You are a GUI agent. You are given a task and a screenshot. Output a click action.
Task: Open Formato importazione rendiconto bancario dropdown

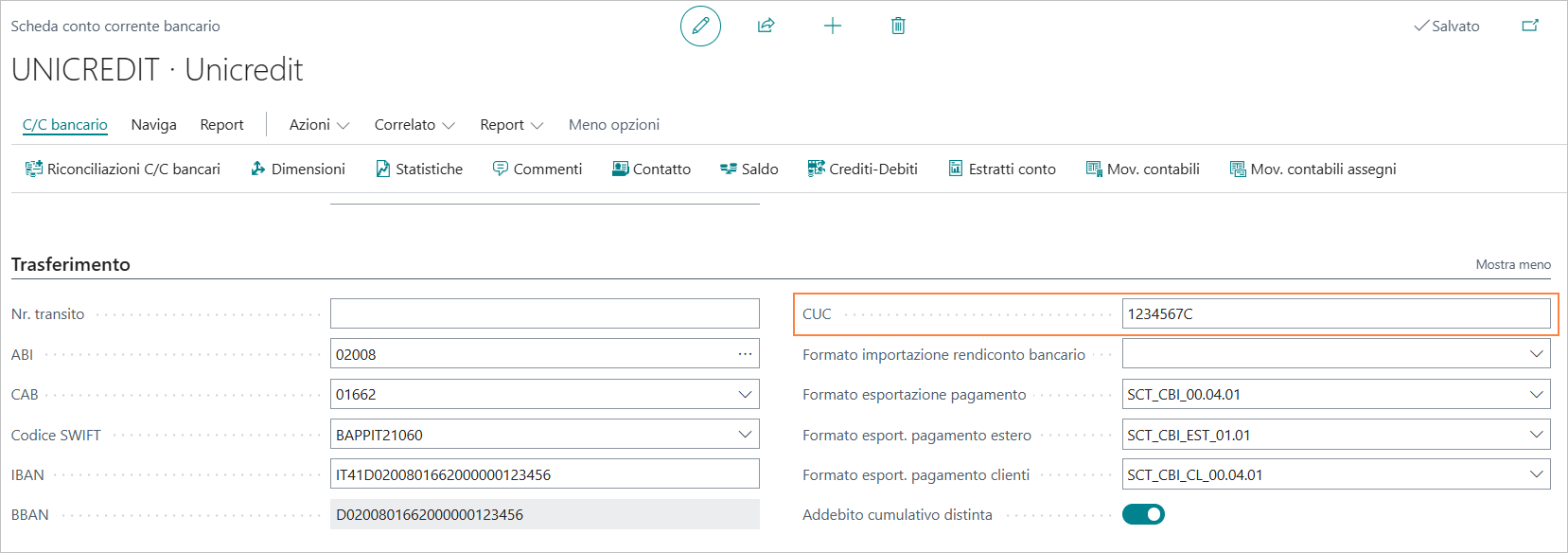coord(1537,354)
